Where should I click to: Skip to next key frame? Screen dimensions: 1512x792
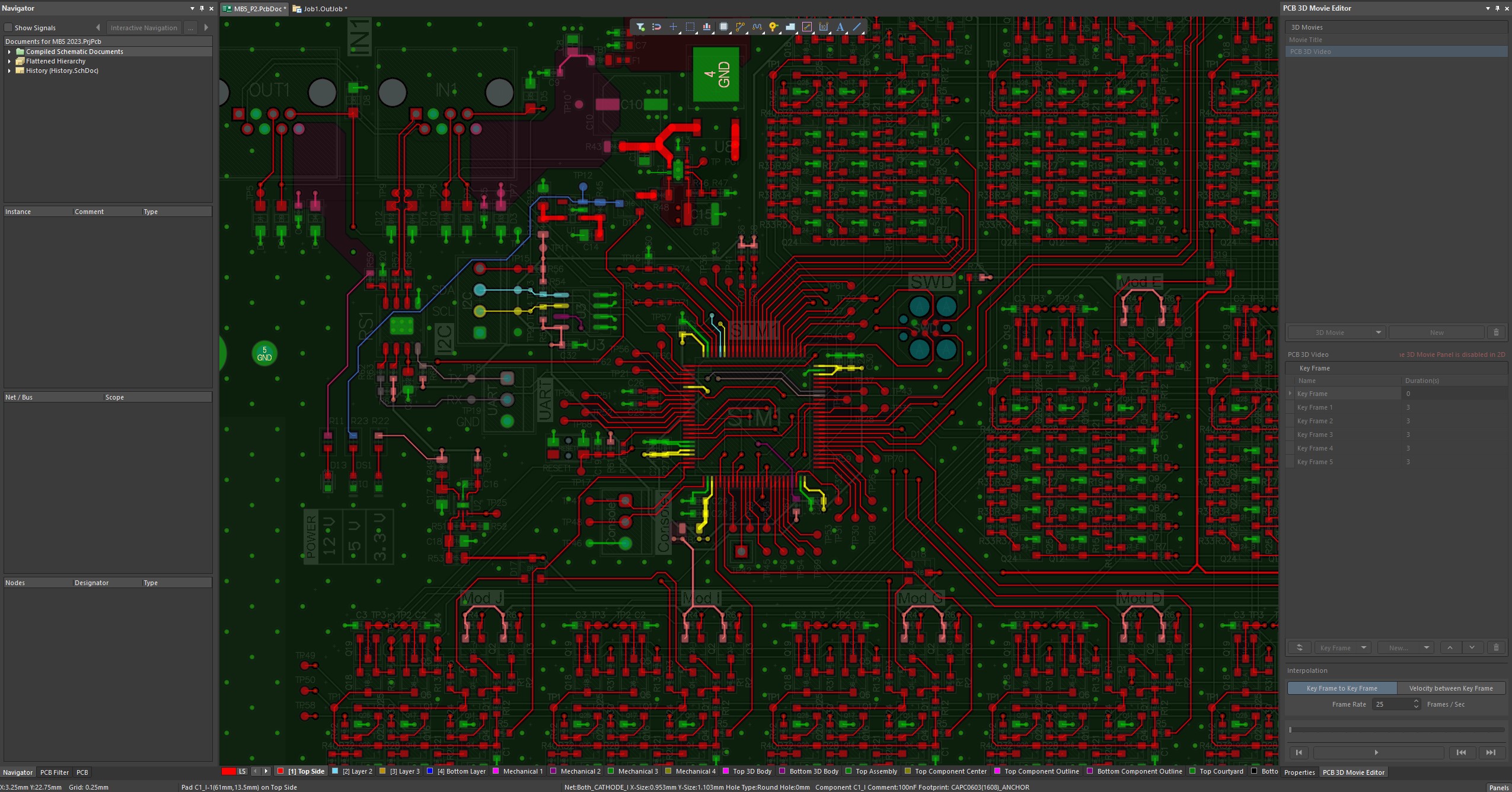pos(1491,752)
